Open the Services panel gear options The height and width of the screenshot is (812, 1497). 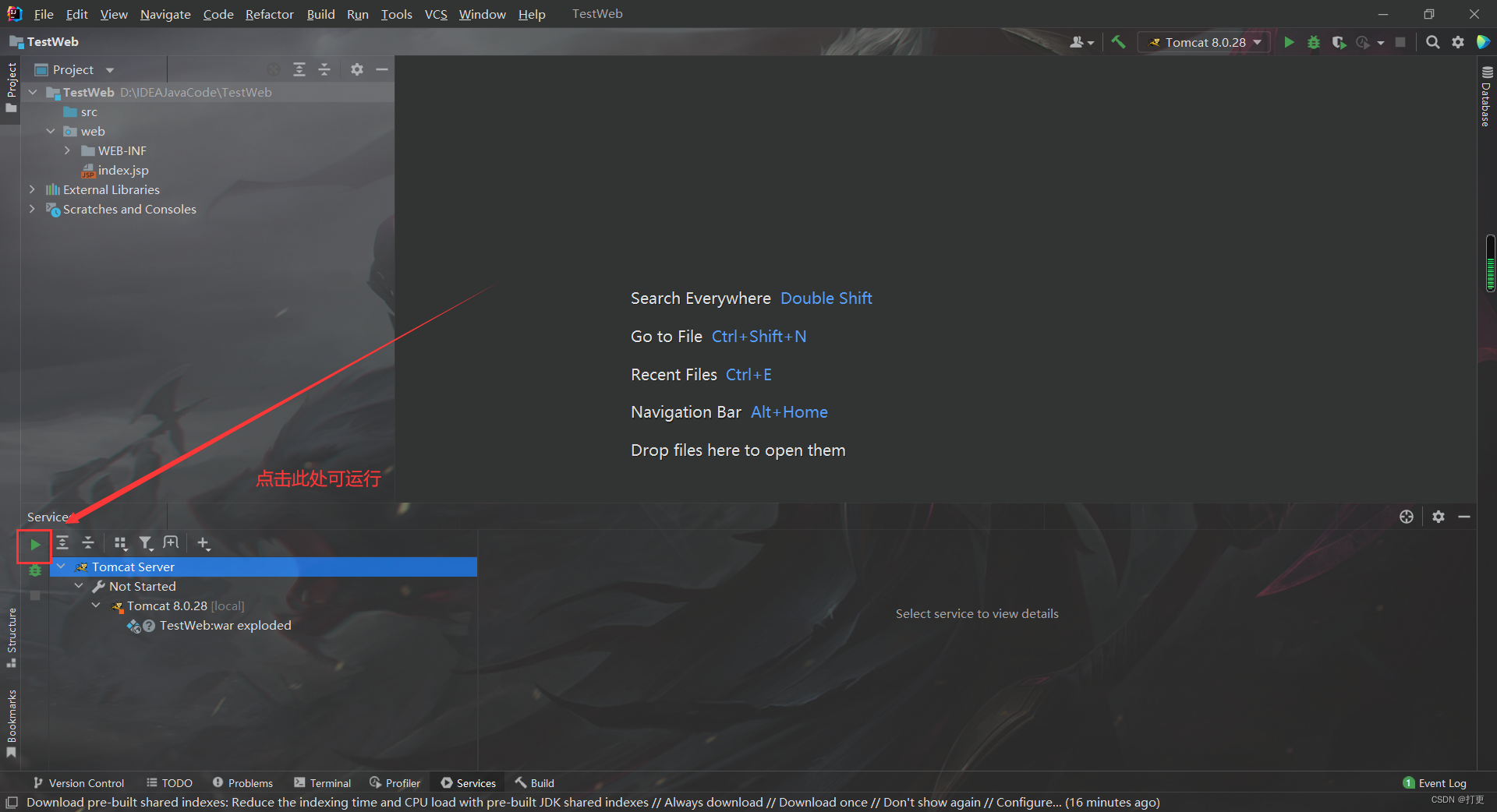[x=1439, y=517]
